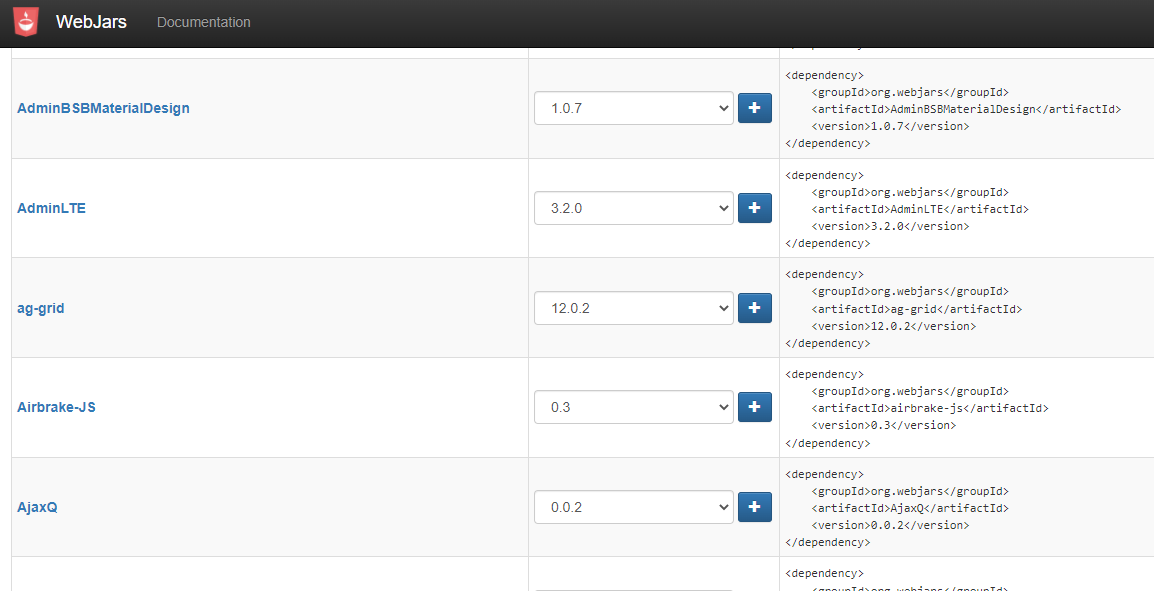The height and width of the screenshot is (591, 1154).
Task: Click the AjaxQ artifactId line
Action: tap(910, 508)
